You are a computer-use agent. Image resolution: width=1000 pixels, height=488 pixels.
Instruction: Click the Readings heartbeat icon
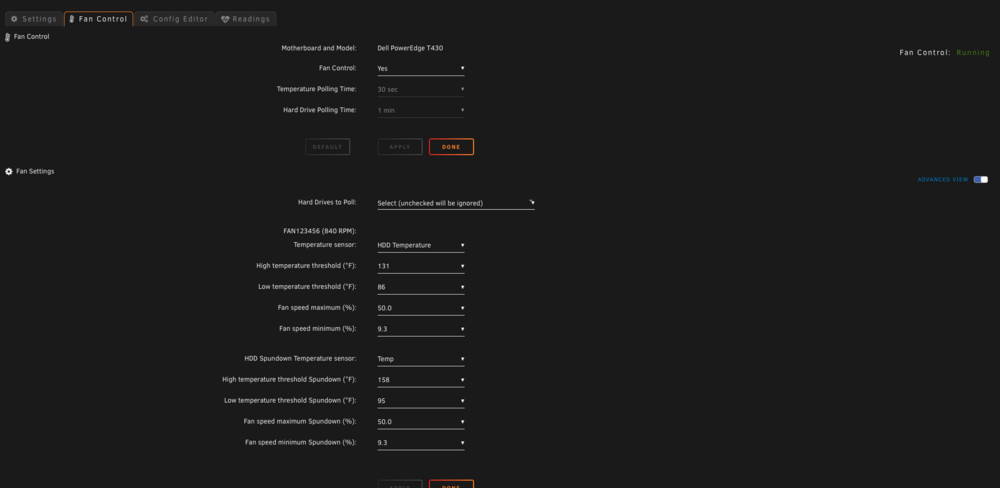click(225, 19)
